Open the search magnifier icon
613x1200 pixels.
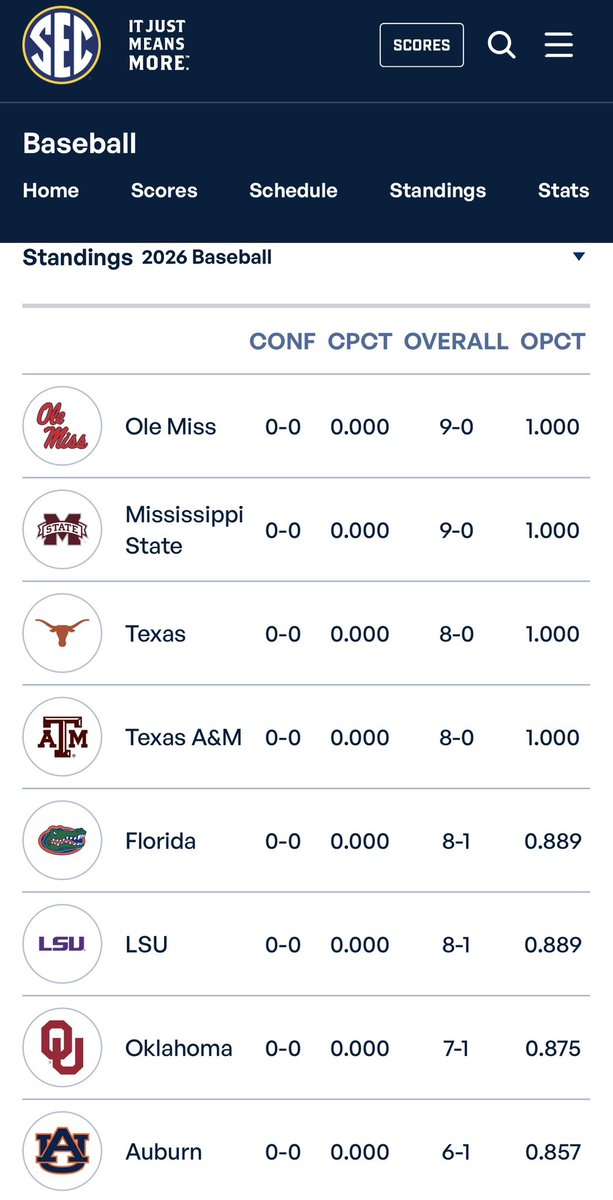pyautogui.click(x=501, y=45)
